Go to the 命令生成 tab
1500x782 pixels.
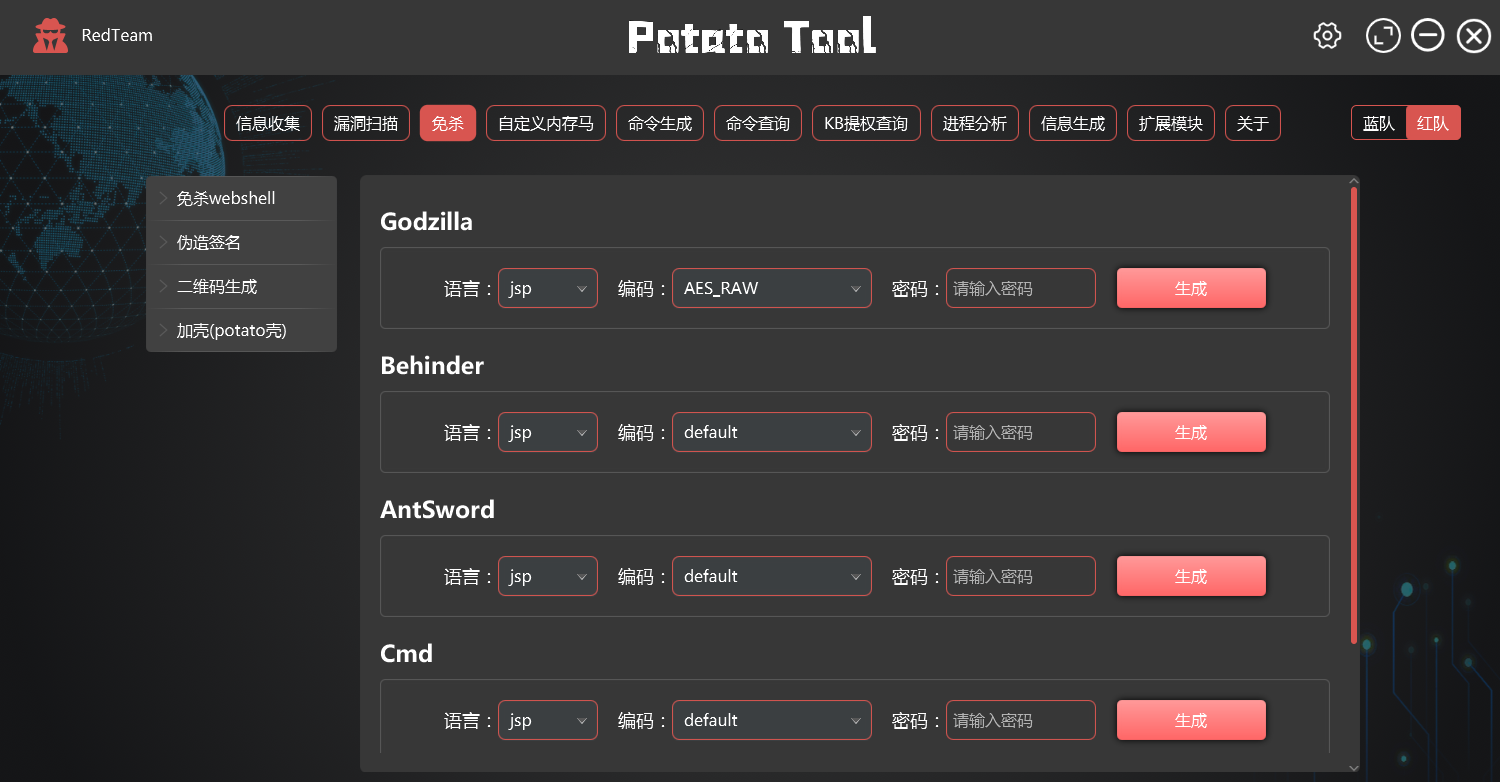(x=660, y=123)
